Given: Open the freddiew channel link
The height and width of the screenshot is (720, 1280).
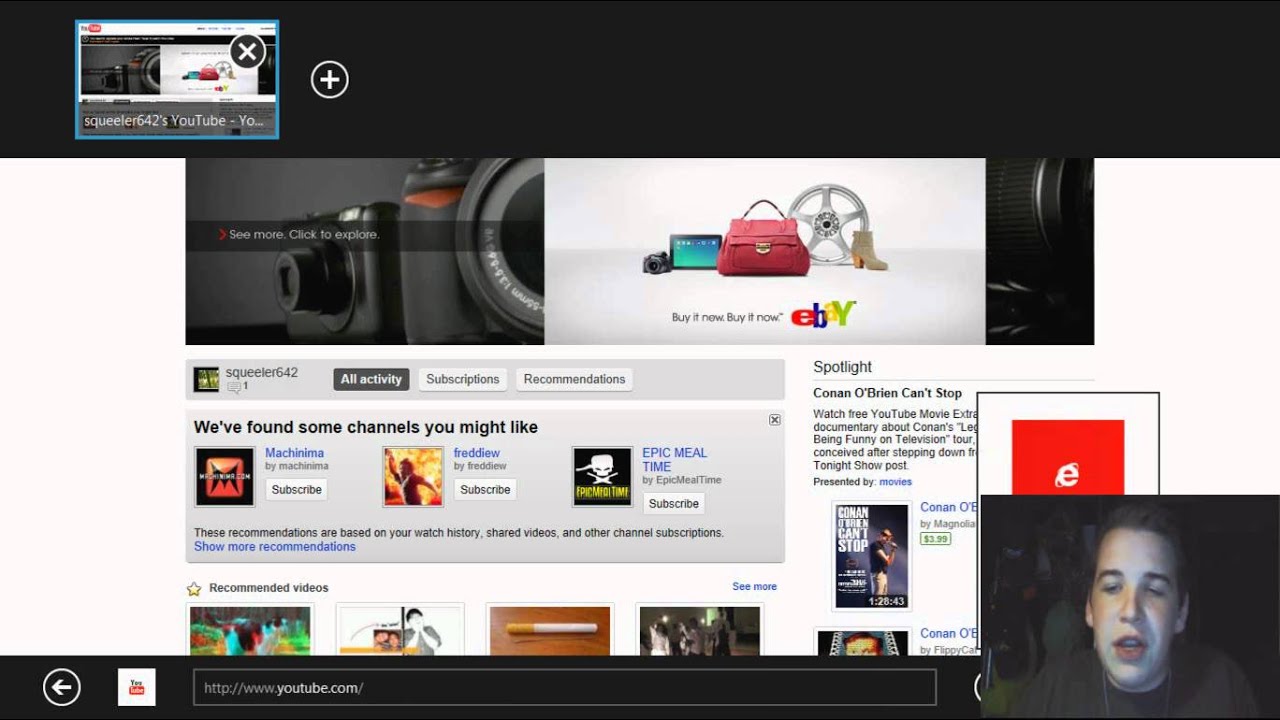Looking at the screenshot, I should coord(476,453).
